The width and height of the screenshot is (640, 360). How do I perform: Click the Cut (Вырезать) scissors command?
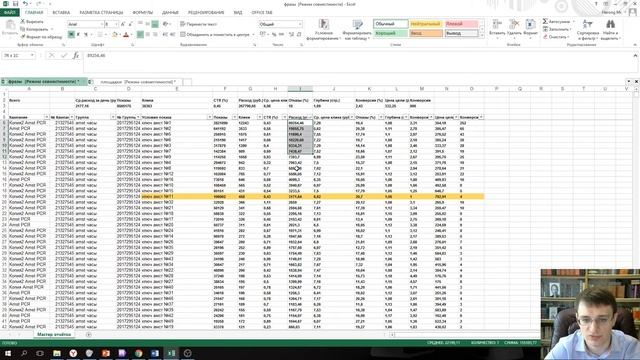point(32,22)
